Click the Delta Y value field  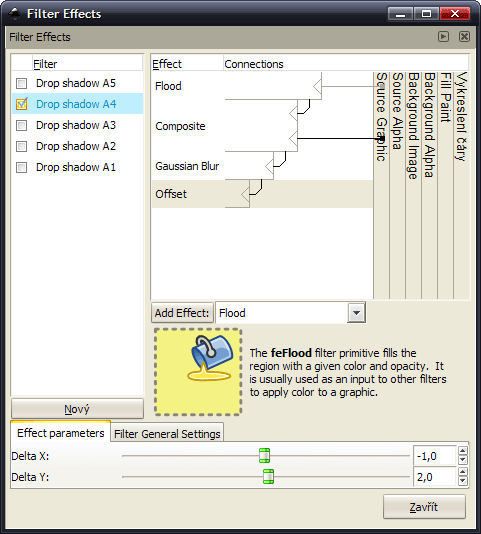click(x=435, y=477)
